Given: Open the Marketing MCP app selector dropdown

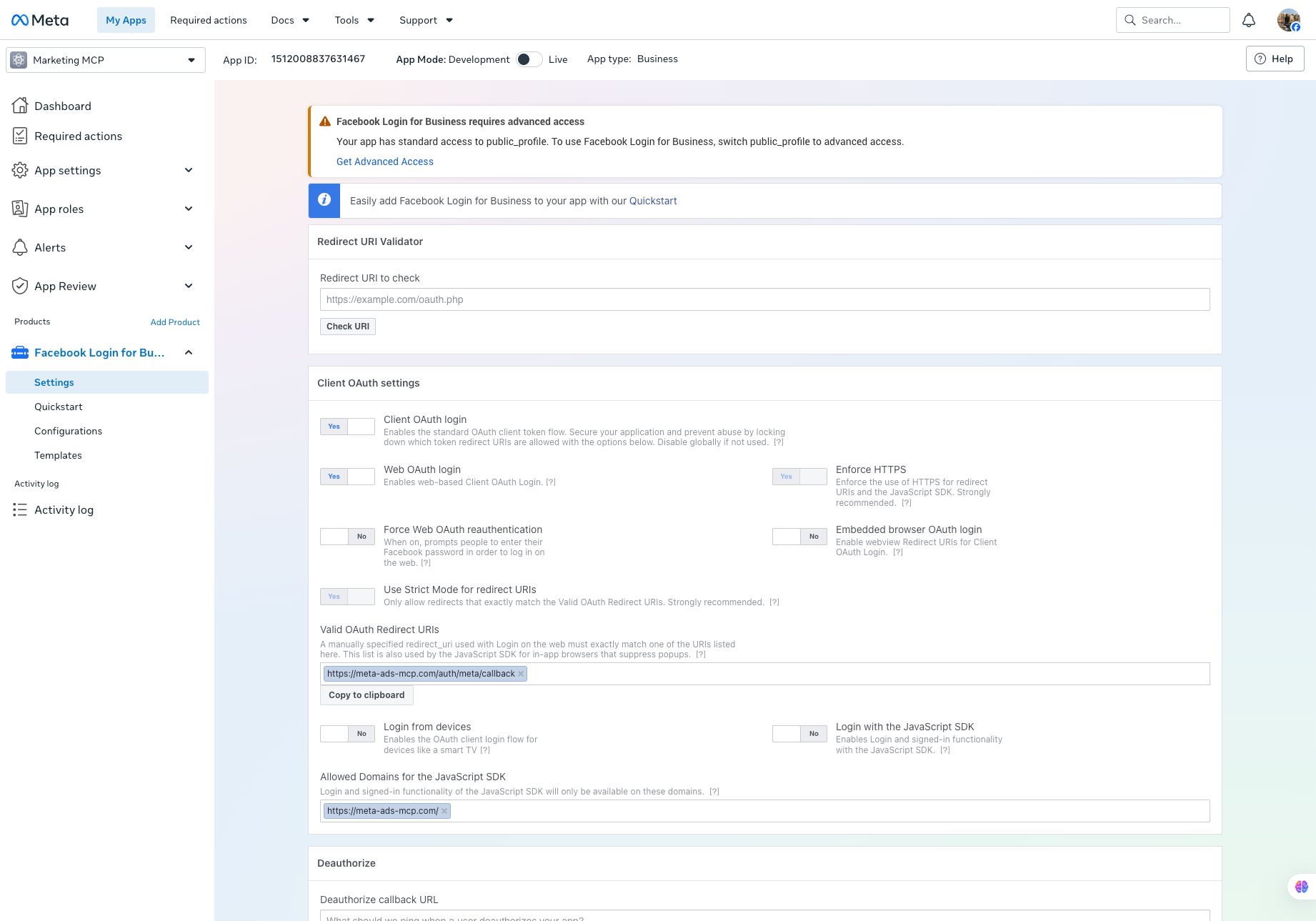Looking at the screenshot, I should pos(106,60).
